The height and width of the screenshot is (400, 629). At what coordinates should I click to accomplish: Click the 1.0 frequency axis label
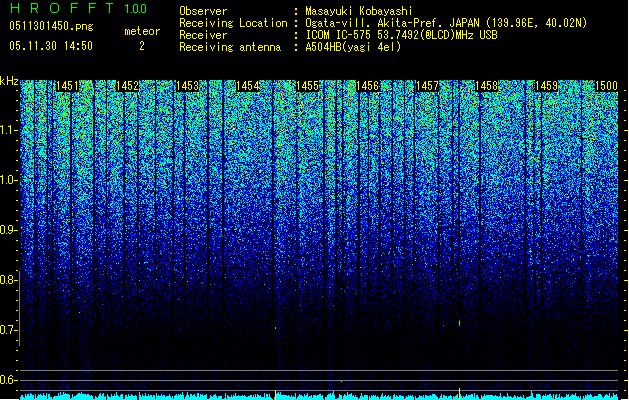point(8,180)
